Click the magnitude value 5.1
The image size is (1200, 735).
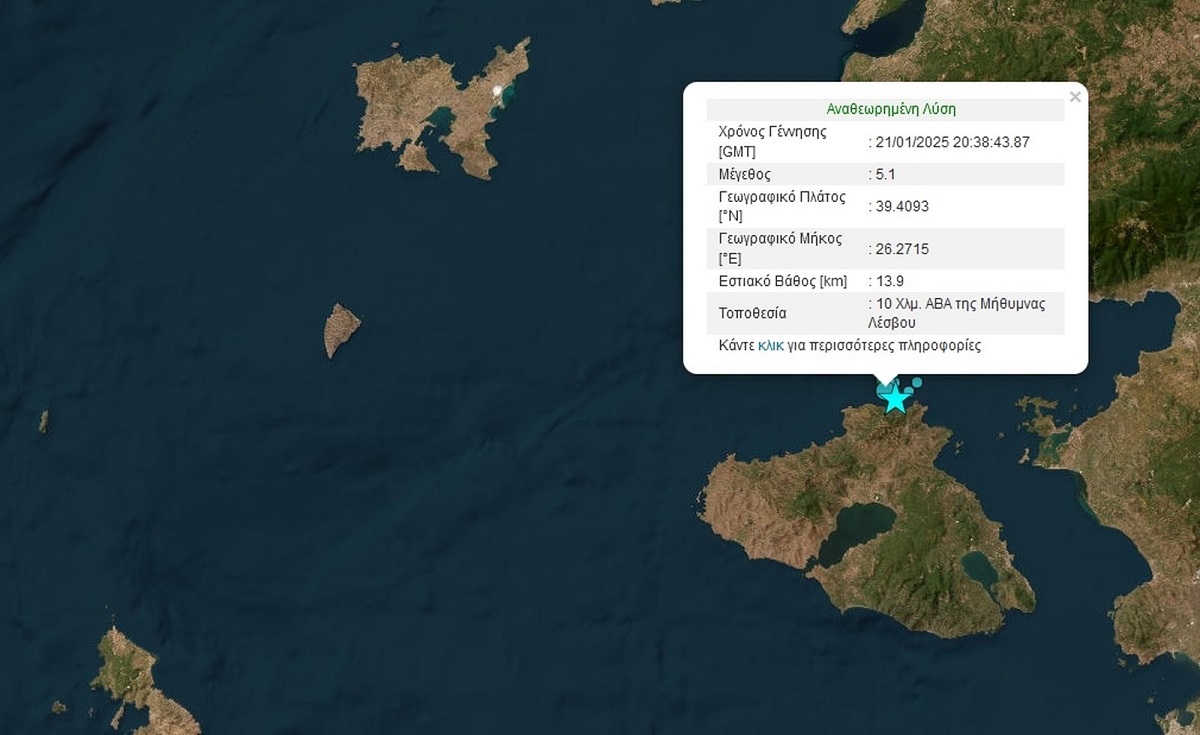click(x=886, y=174)
